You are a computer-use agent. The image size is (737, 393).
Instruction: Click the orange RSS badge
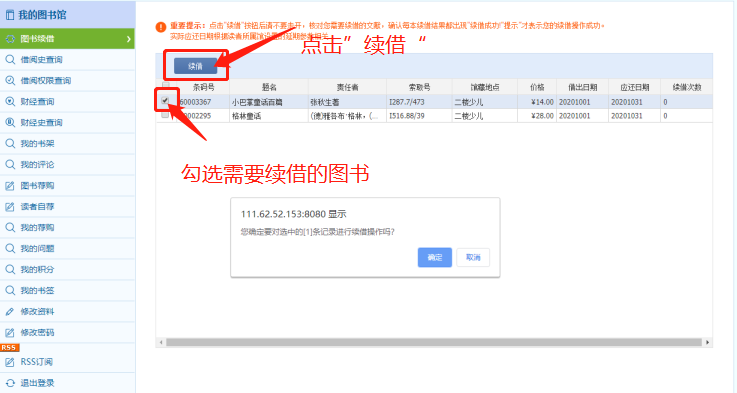(9, 347)
